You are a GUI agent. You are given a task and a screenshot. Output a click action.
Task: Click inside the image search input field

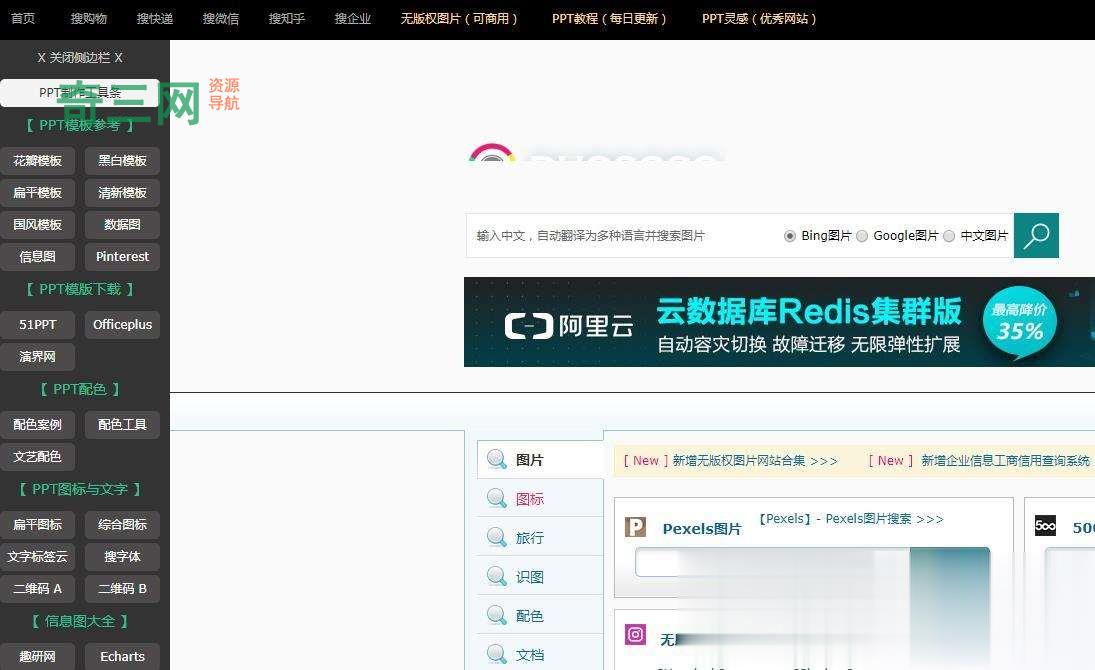(x=620, y=236)
